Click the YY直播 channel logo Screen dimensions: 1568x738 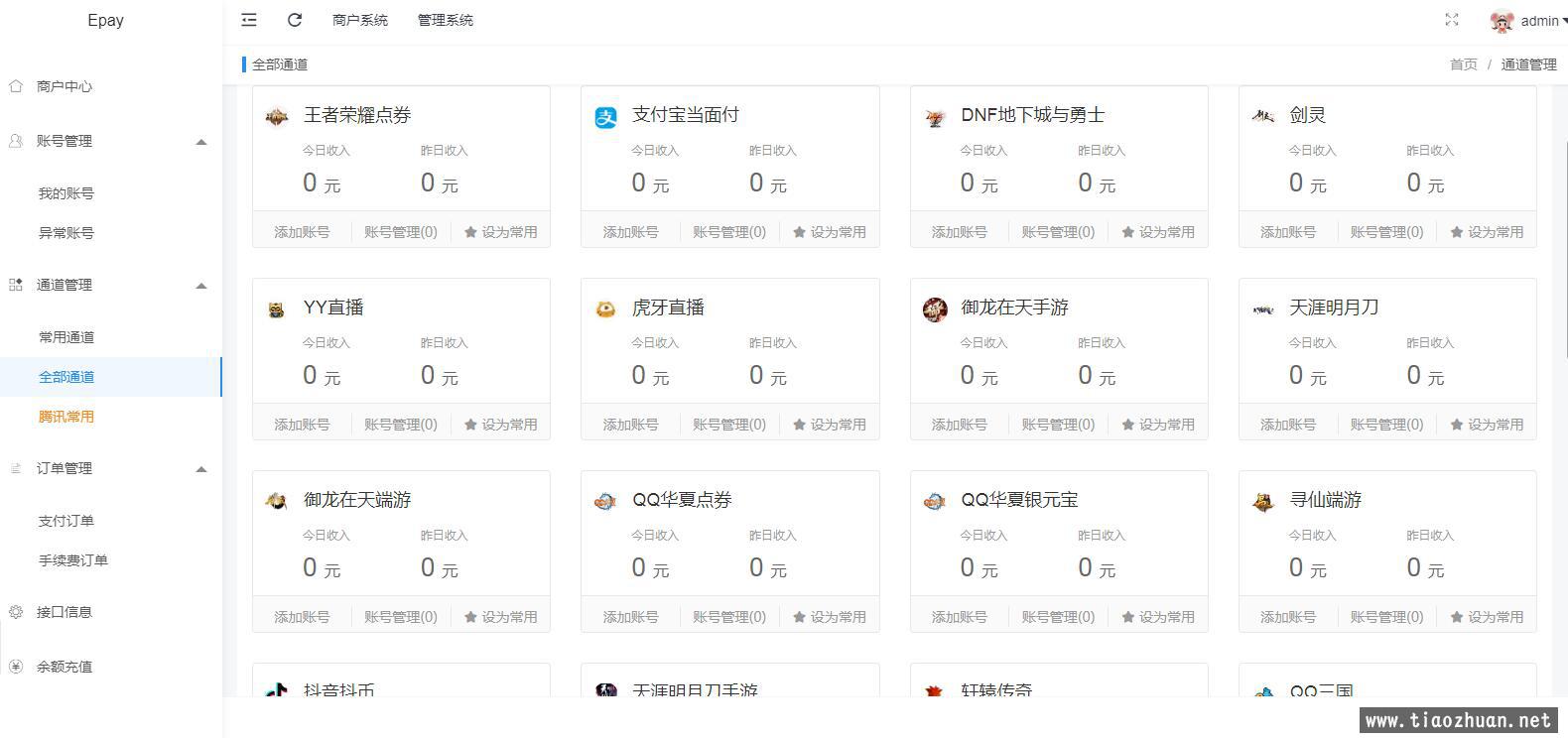click(x=277, y=309)
